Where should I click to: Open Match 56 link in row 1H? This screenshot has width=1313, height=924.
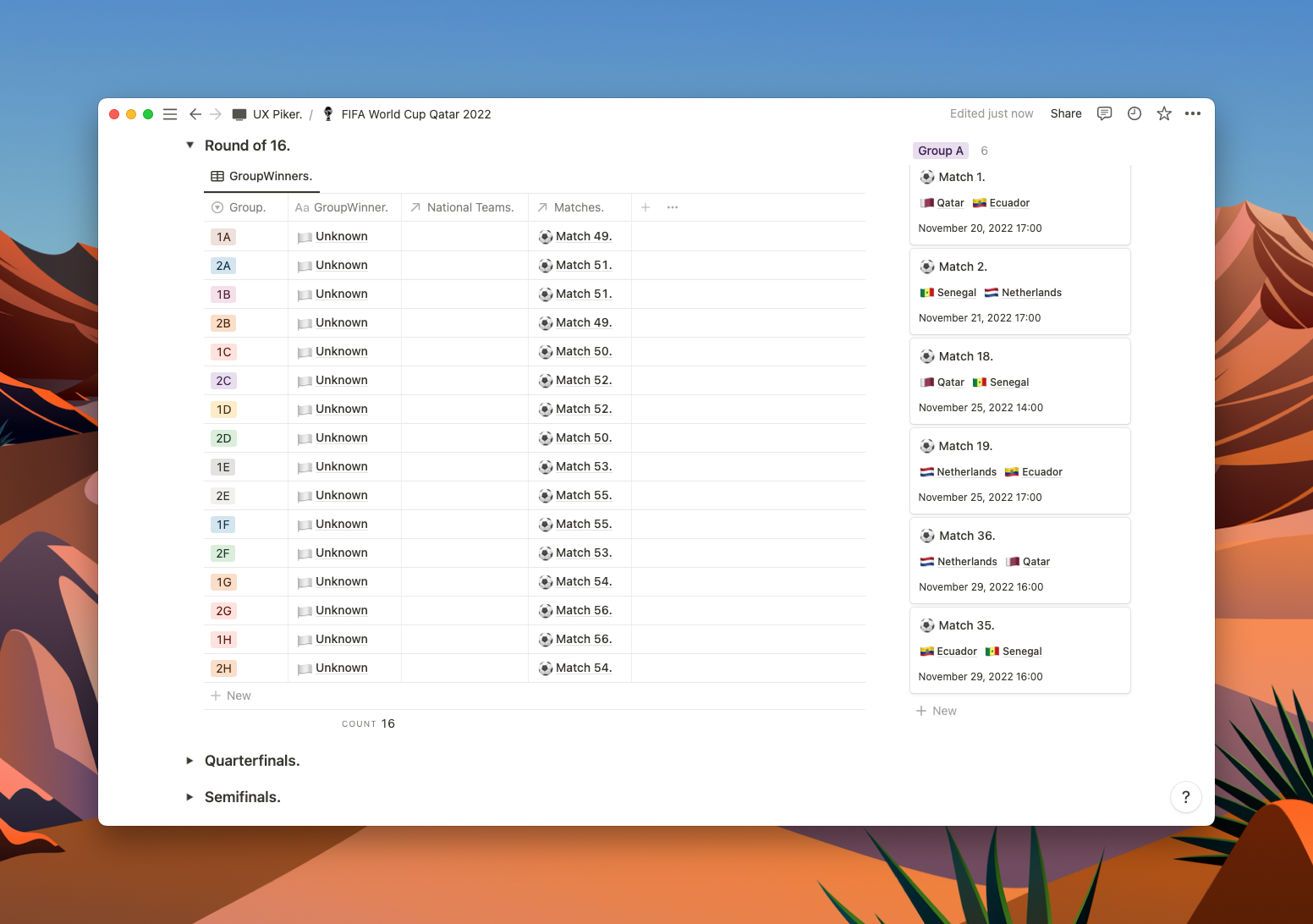(x=584, y=639)
